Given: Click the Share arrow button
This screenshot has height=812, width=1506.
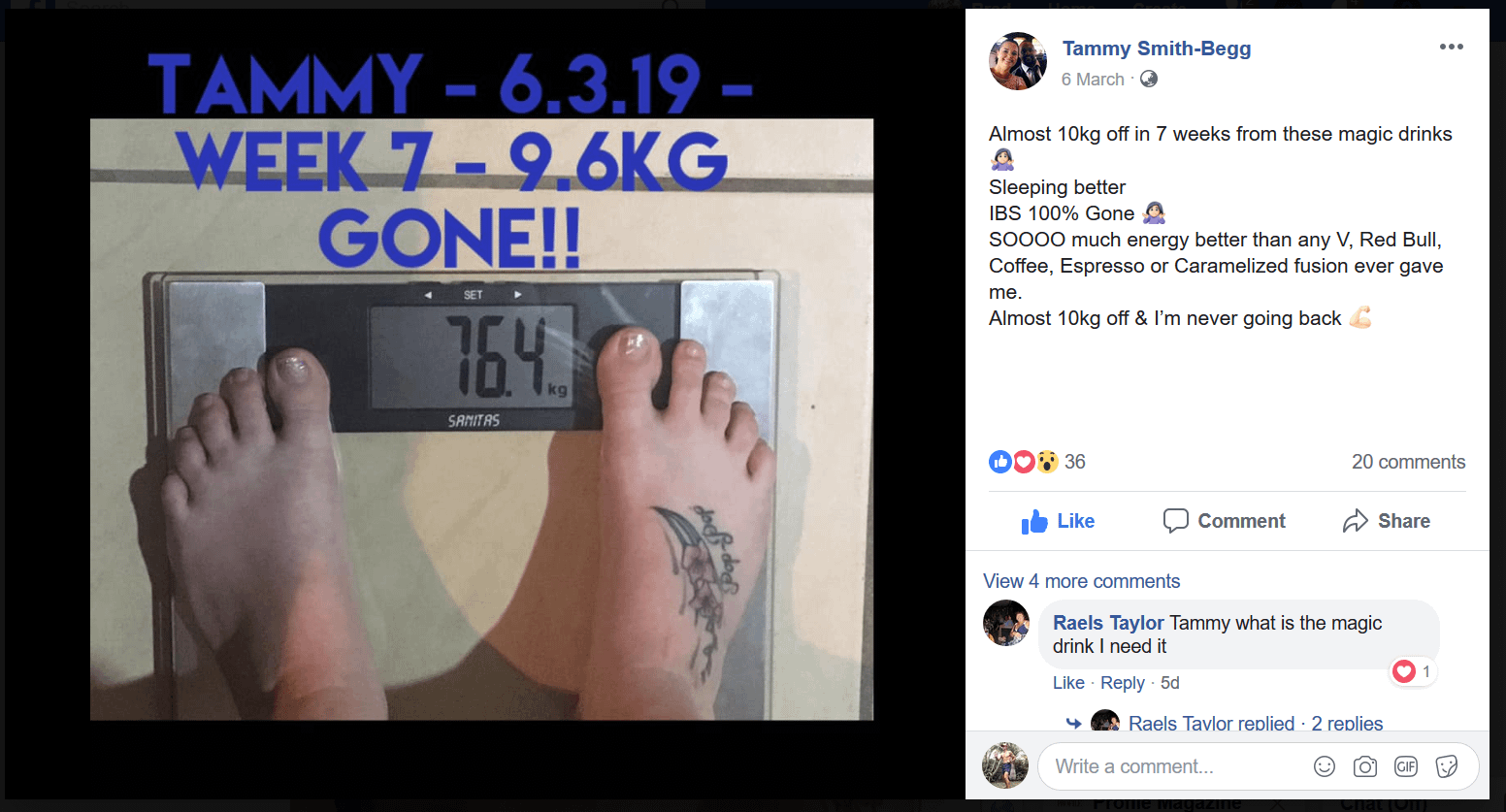Looking at the screenshot, I should click(x=1386, y=521).
